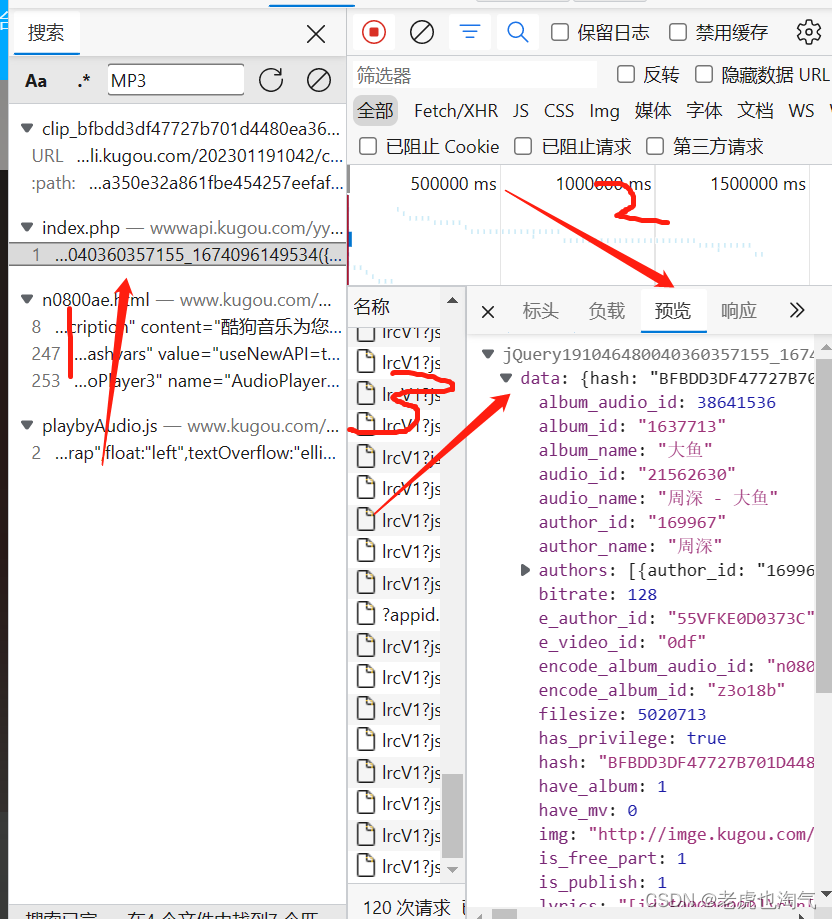Close the request details pane
Image resolution: width=832 pixels, height=919 pixels.
[x=487, y=311]
